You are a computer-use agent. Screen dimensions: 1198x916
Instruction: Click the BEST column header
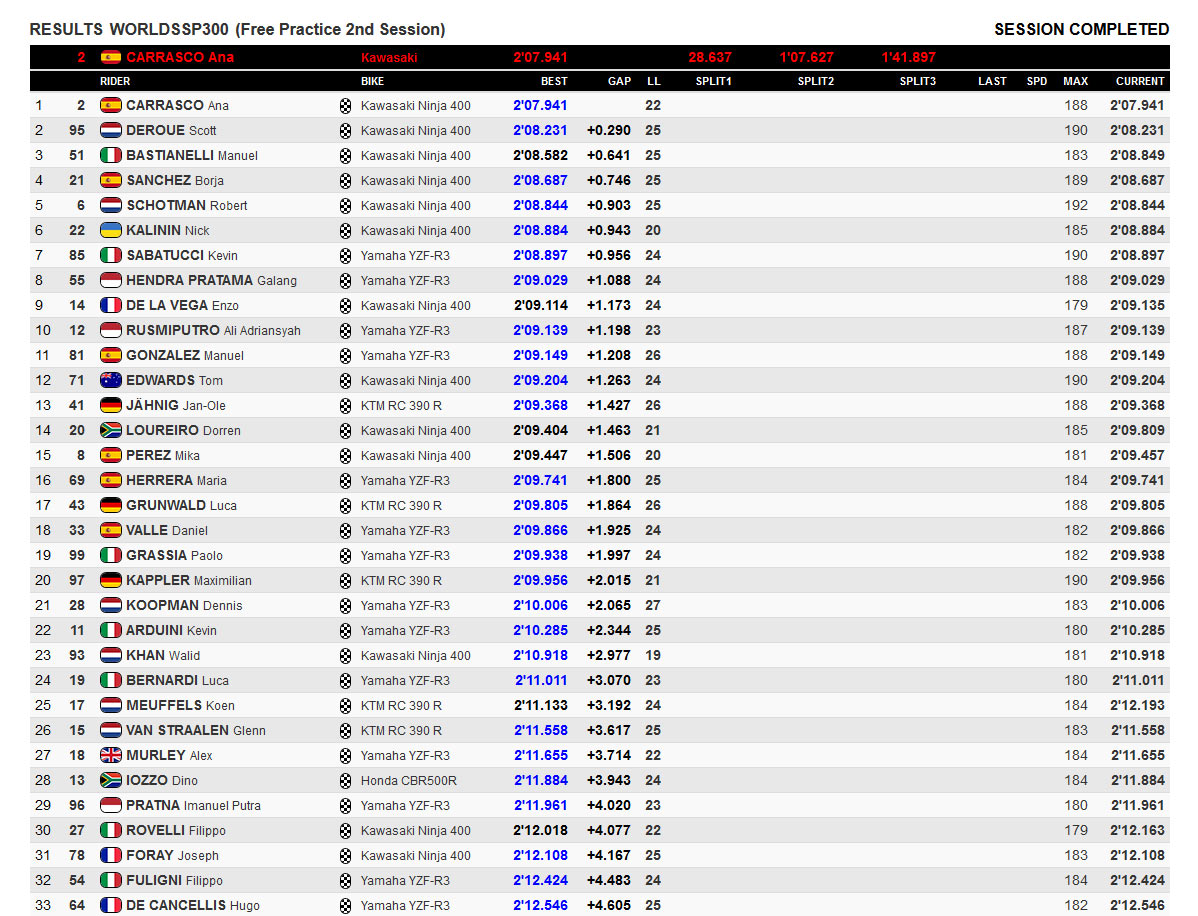[554, 81]
